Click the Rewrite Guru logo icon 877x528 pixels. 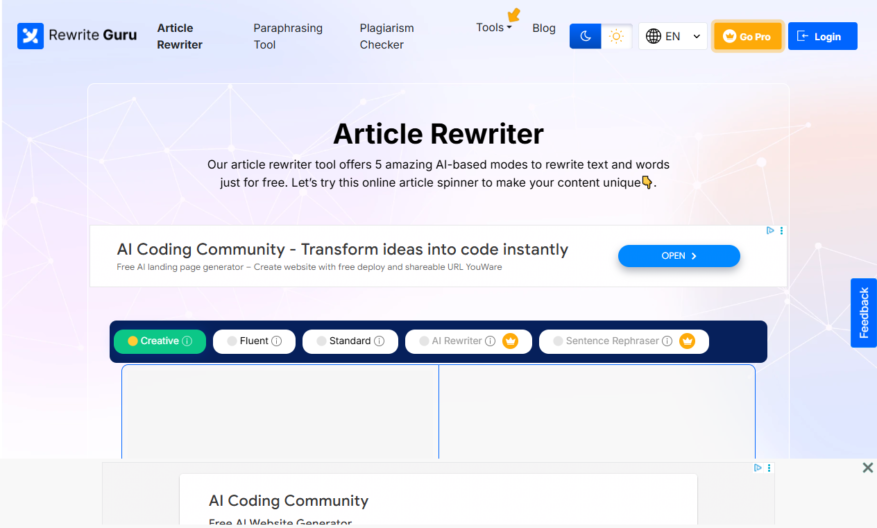tap(30, 36)
